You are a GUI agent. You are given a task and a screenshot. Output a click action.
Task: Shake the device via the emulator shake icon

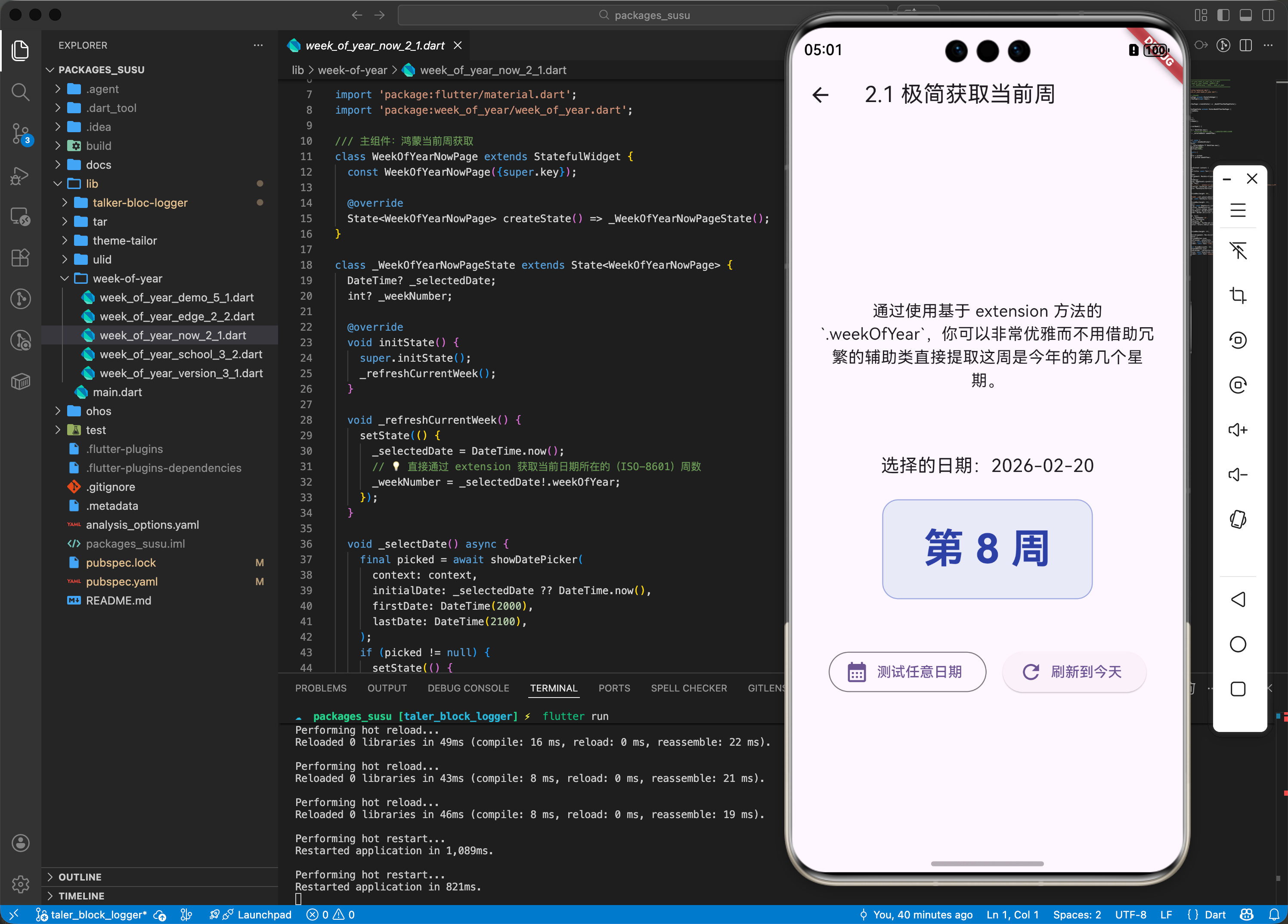(x=1238, y=518)
